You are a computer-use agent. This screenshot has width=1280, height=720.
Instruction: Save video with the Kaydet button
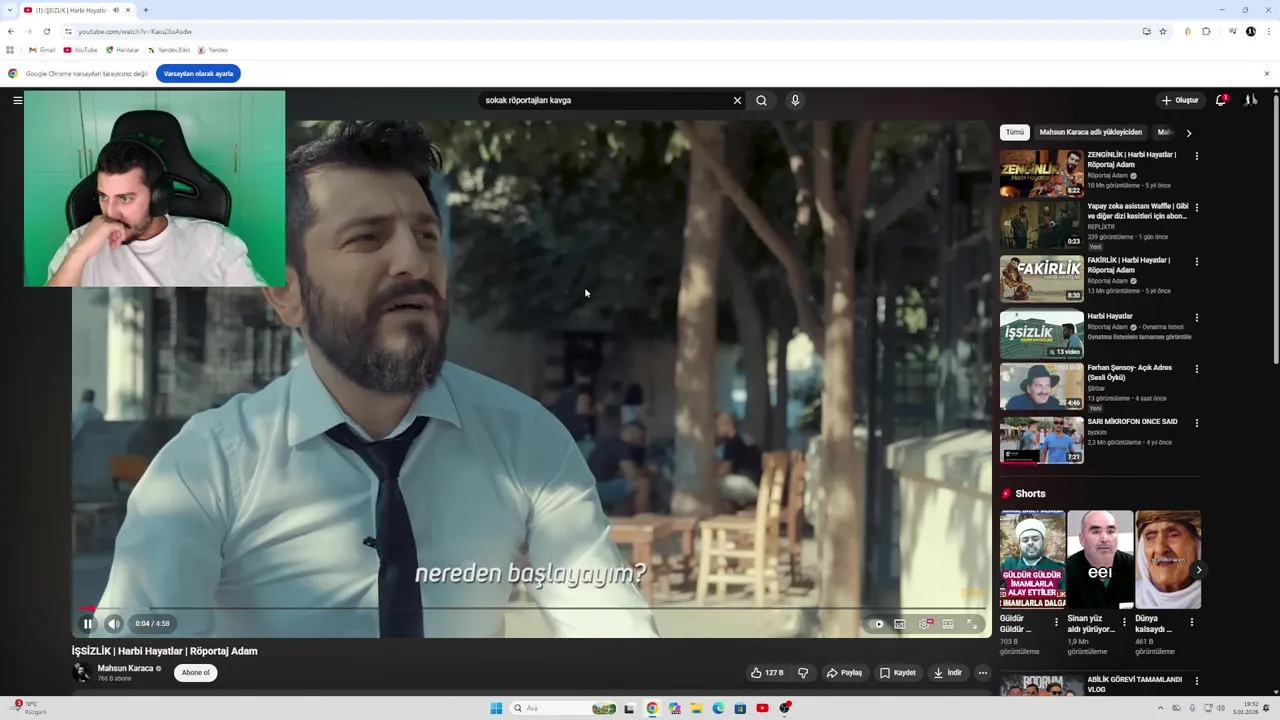[x=898, y=673]
